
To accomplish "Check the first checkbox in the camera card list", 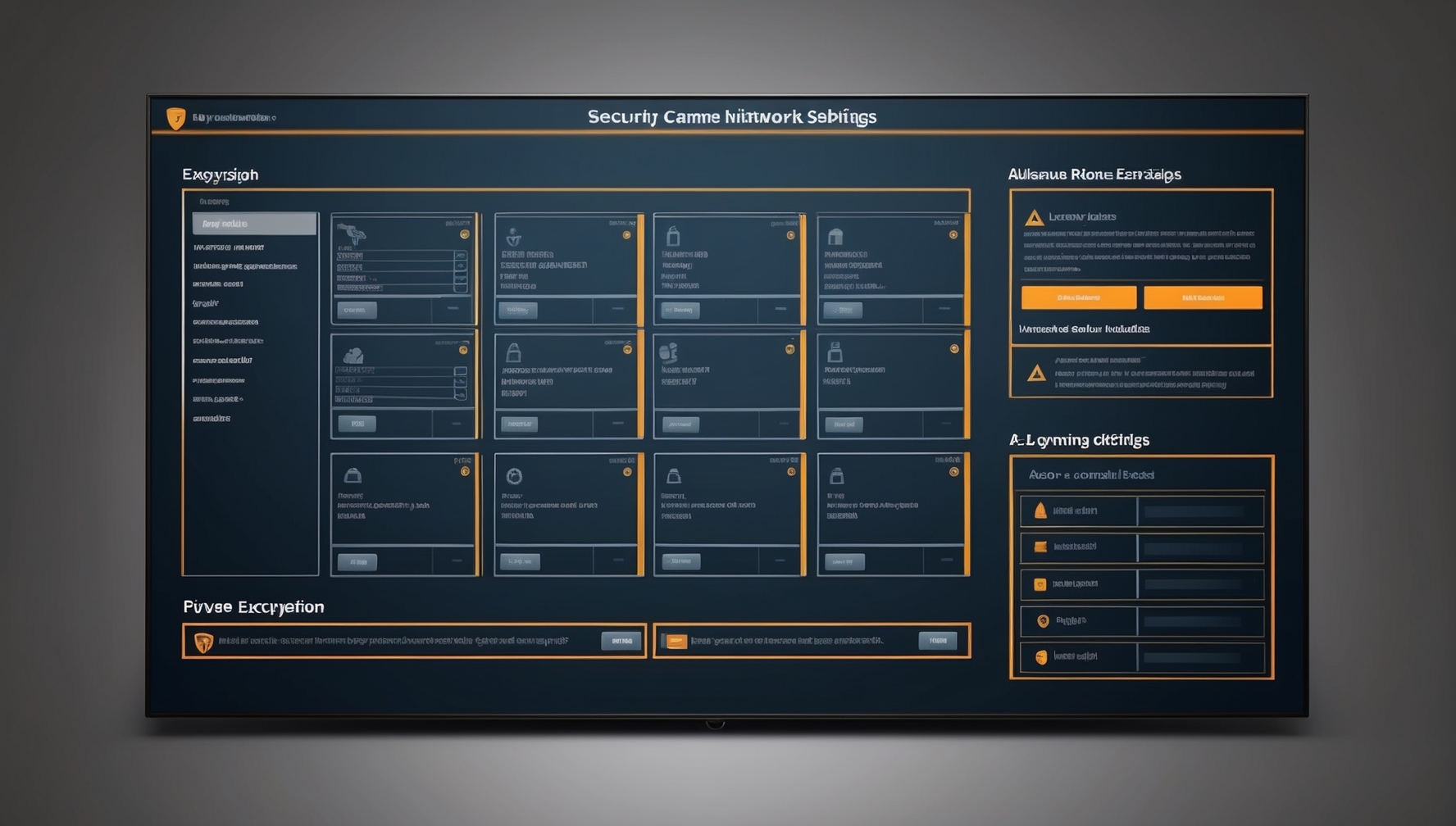I will [461, 256].
